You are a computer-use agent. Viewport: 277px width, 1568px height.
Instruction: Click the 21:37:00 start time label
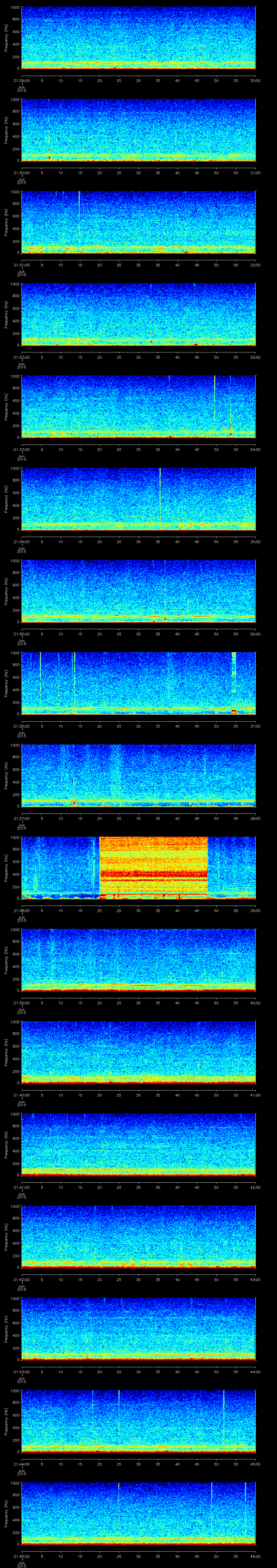click(21, 818)
